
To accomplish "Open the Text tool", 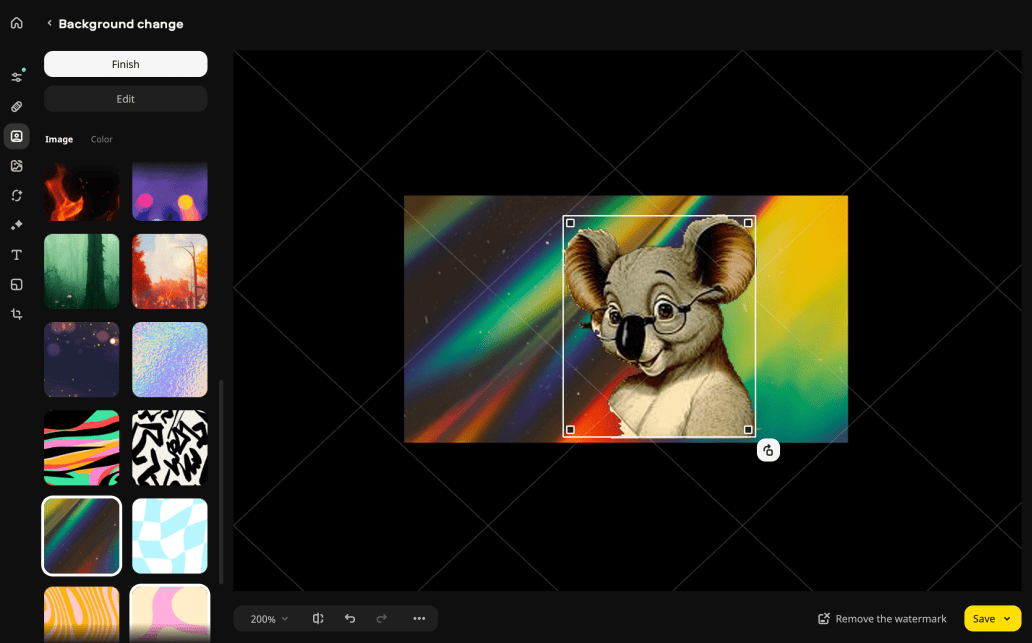I will pyautogui.click(x=16, y=255).
